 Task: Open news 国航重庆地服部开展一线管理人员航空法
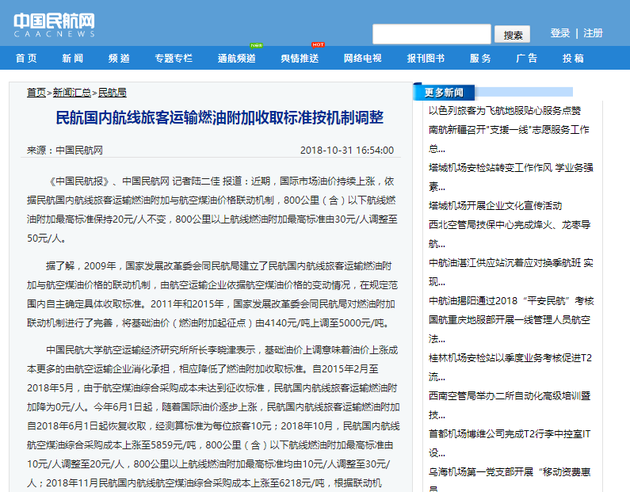509,329
